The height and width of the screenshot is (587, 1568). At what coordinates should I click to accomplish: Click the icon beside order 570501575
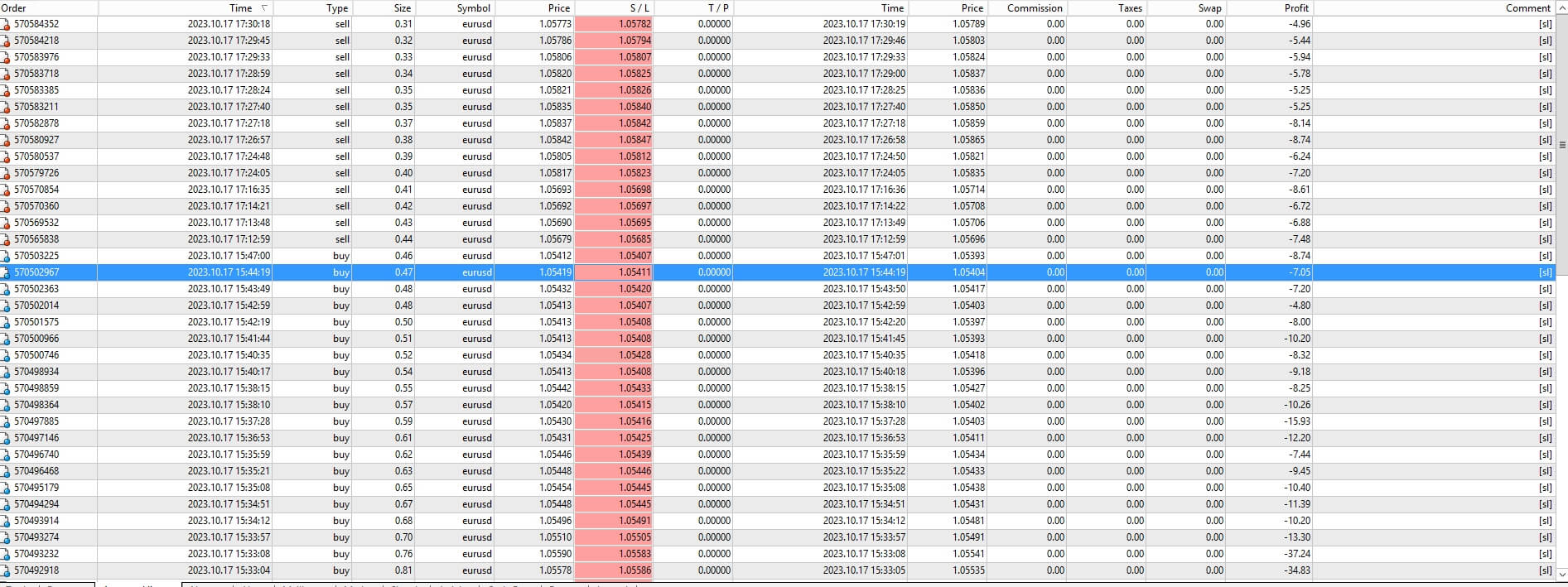click(6, 322)
